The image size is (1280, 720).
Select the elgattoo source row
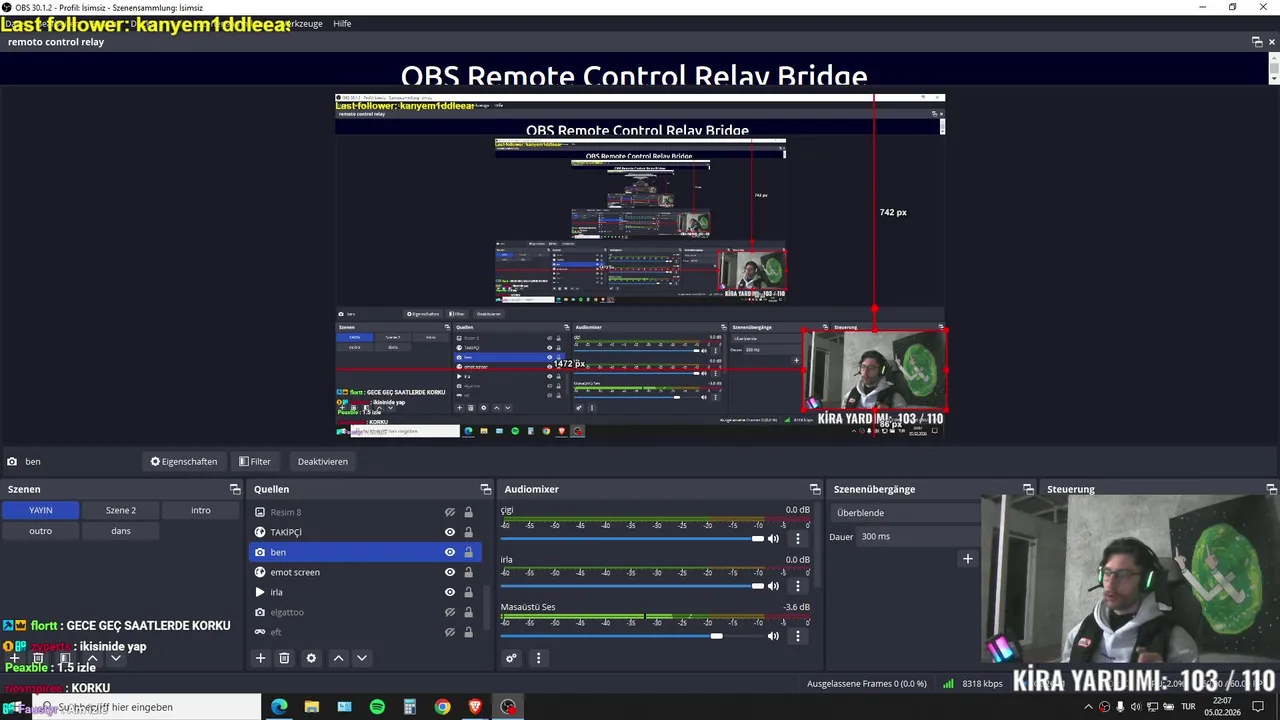(365, 612)
